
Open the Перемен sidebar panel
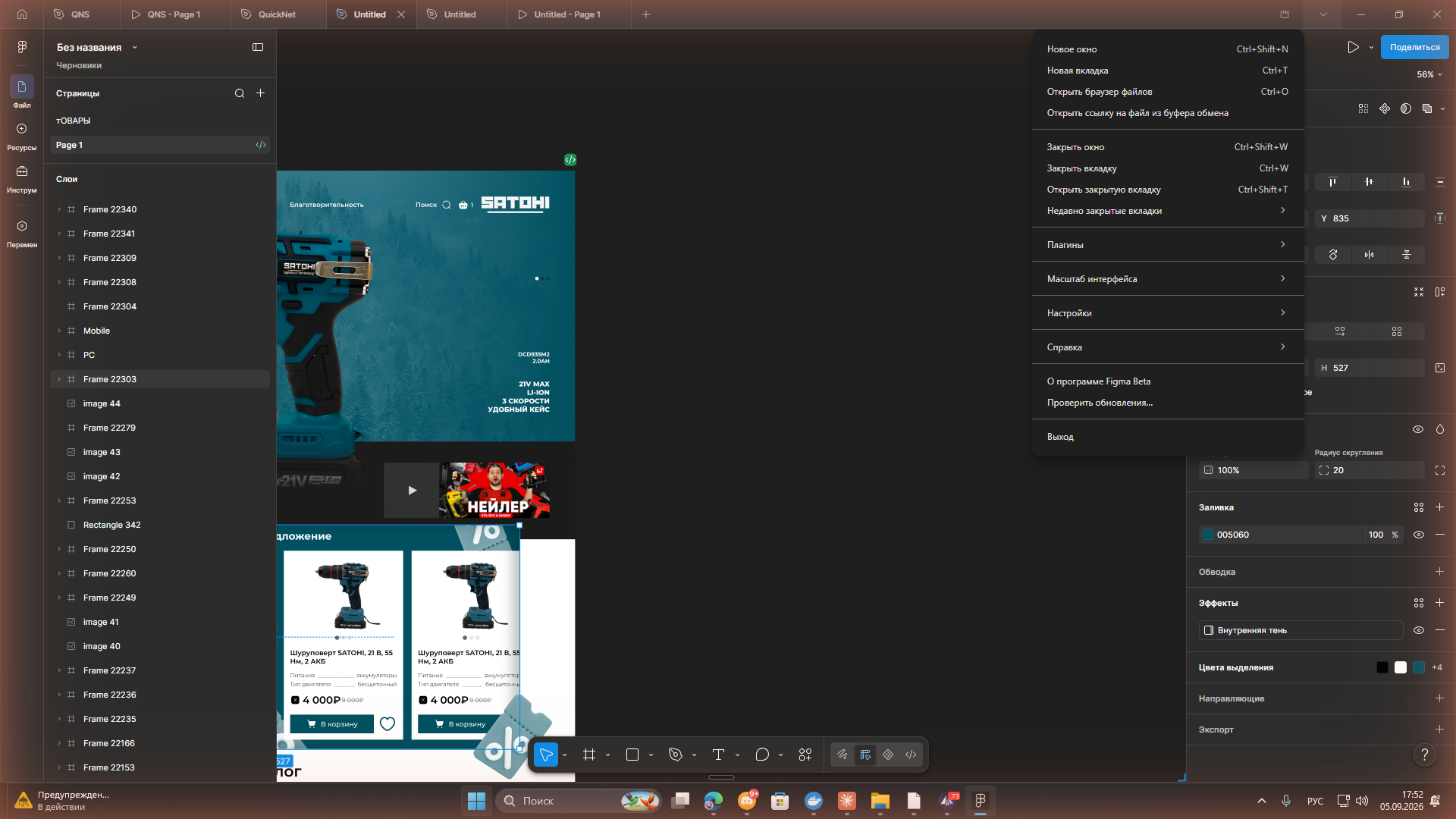point(22,234)
